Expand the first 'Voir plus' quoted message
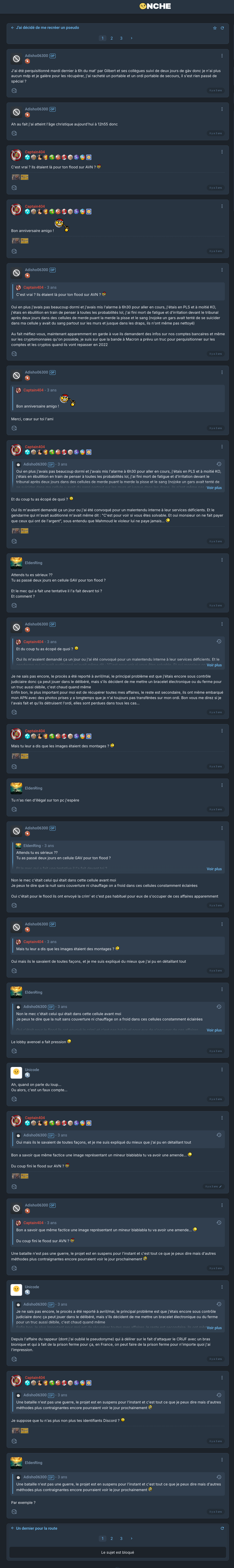Viewport: 234px width, 1568px height. pyautogui.click(x=214, y=487)
